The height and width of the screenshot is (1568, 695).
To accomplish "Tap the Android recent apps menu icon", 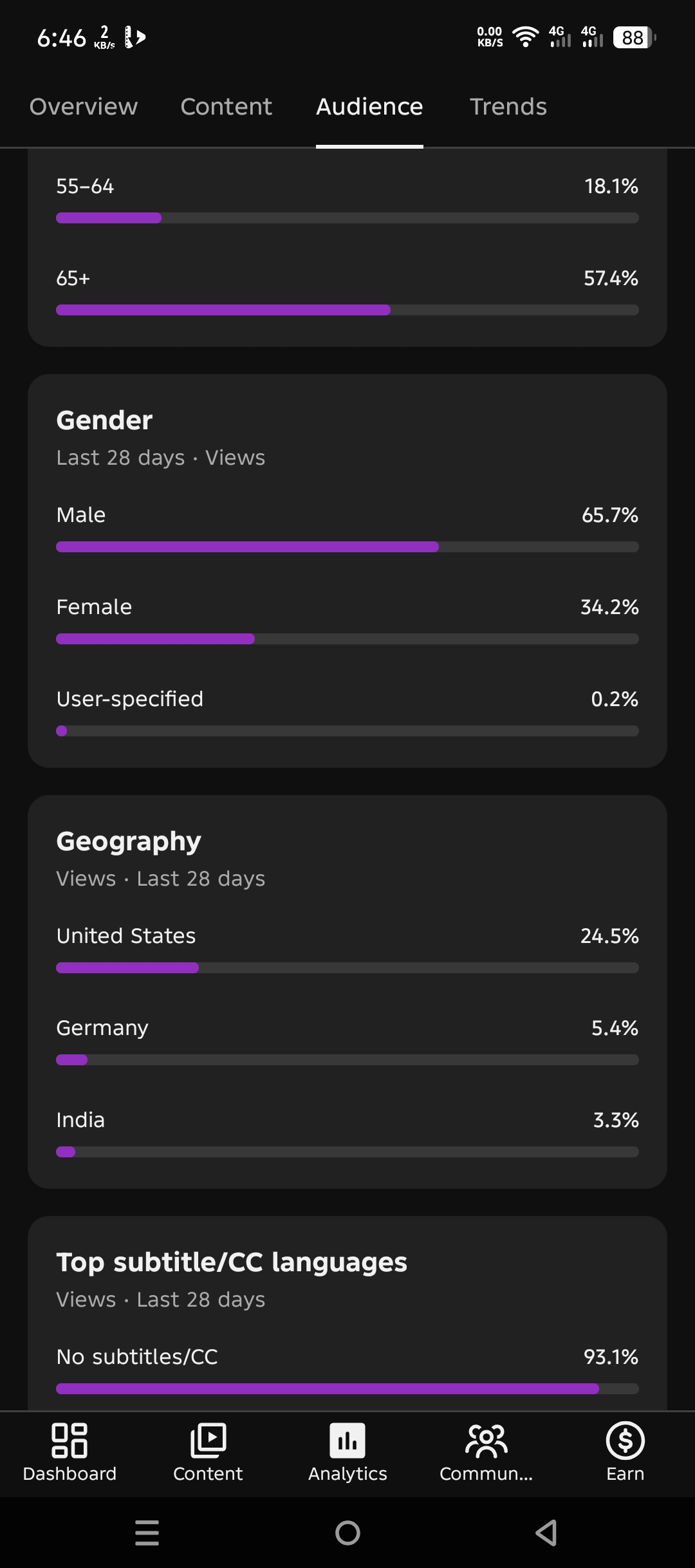I will click(x=147, y=1533).
